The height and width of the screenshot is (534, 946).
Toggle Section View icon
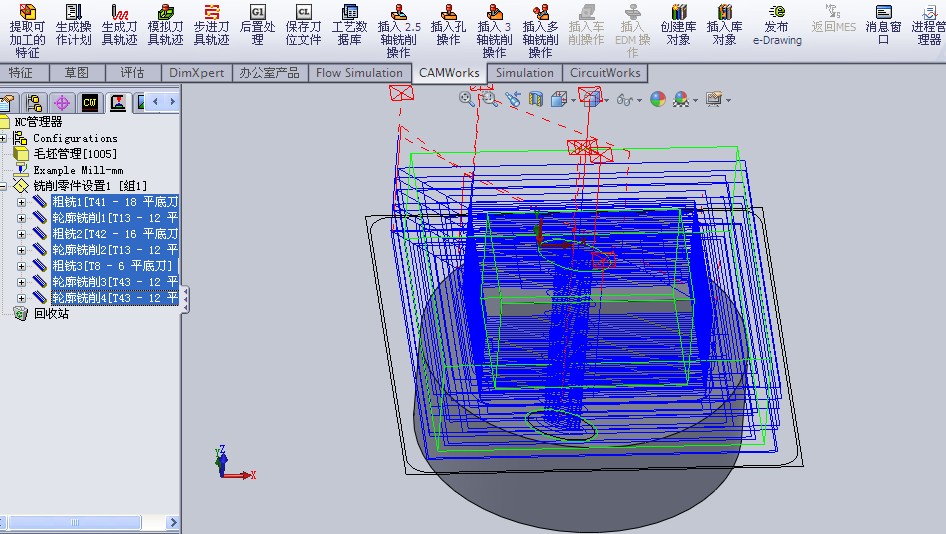click(x=536, y=99)
